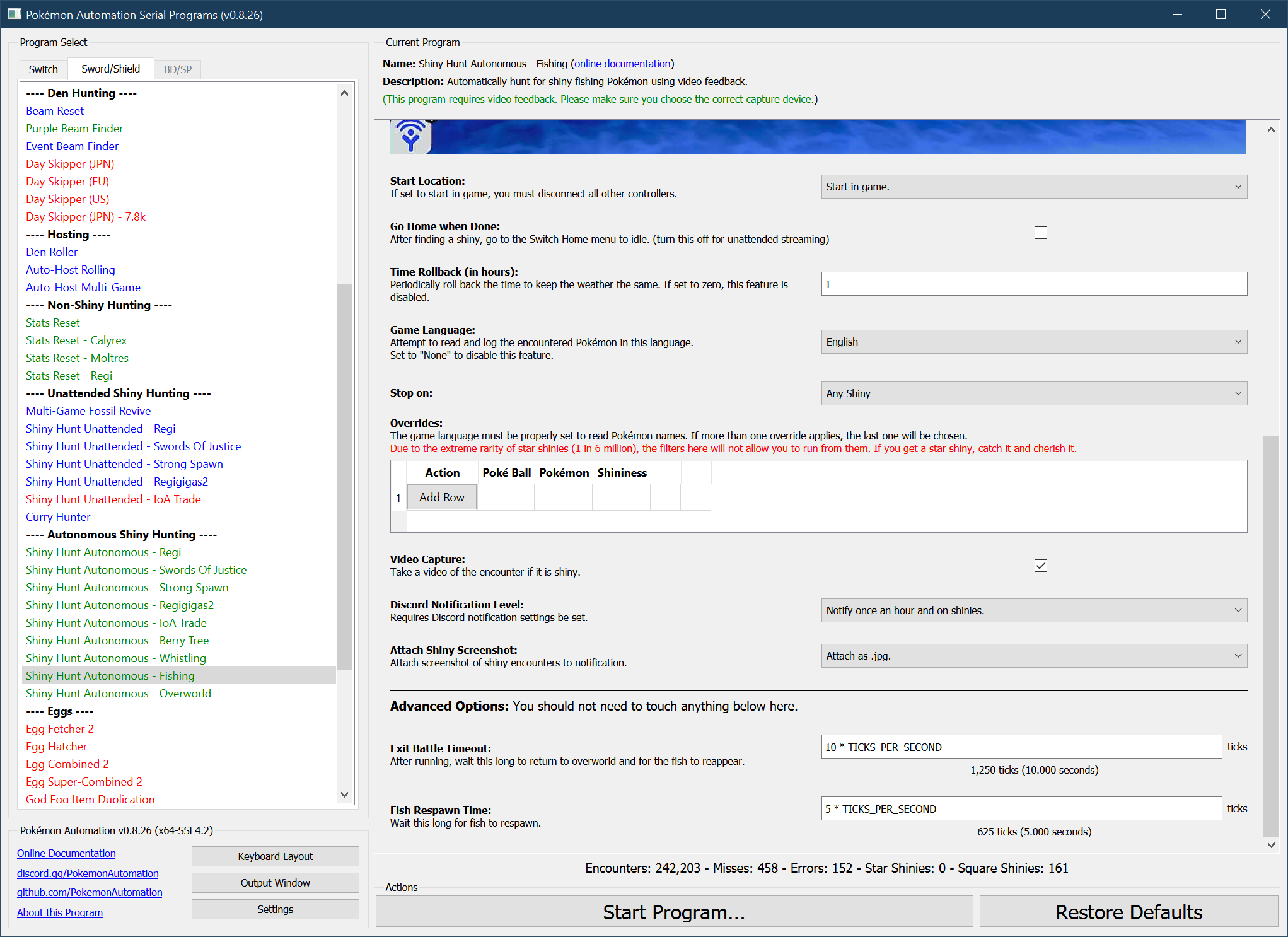The height and width of the screenshot is (937, 1288).
Task: Expand the Game Language dropdown
Action: 1033,342
